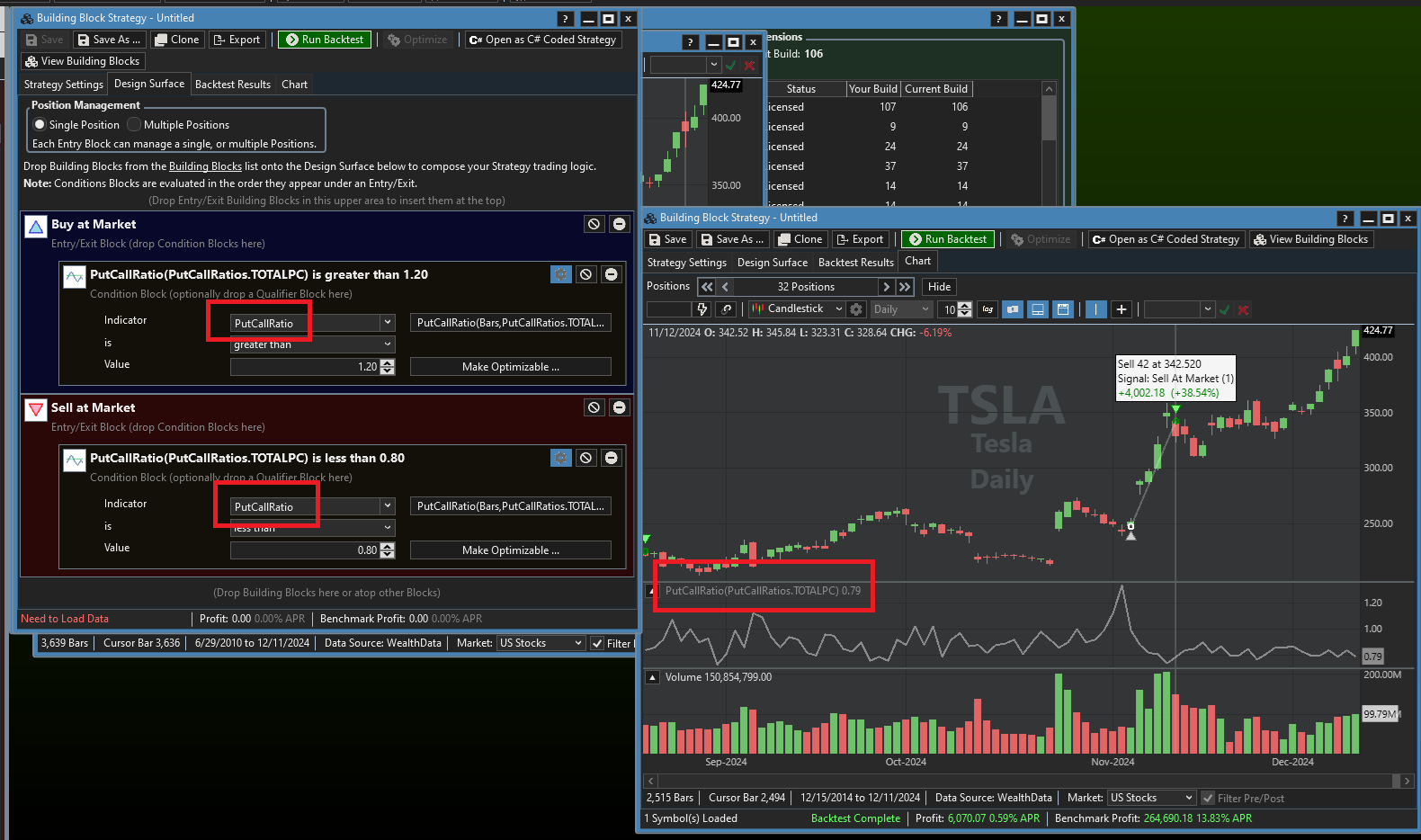The width and height of the screenshot is (1421, 840).
Task: Select the Single Position radio button
Action: pos(40,125)
